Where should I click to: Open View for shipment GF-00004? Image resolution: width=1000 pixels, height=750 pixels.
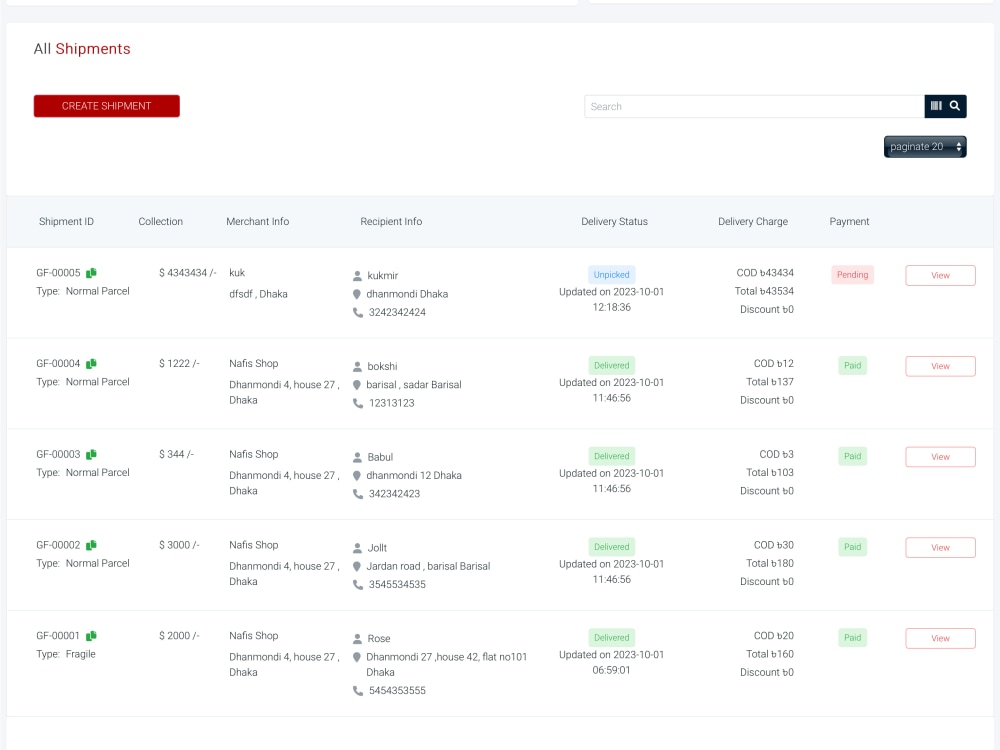(940, 366)
